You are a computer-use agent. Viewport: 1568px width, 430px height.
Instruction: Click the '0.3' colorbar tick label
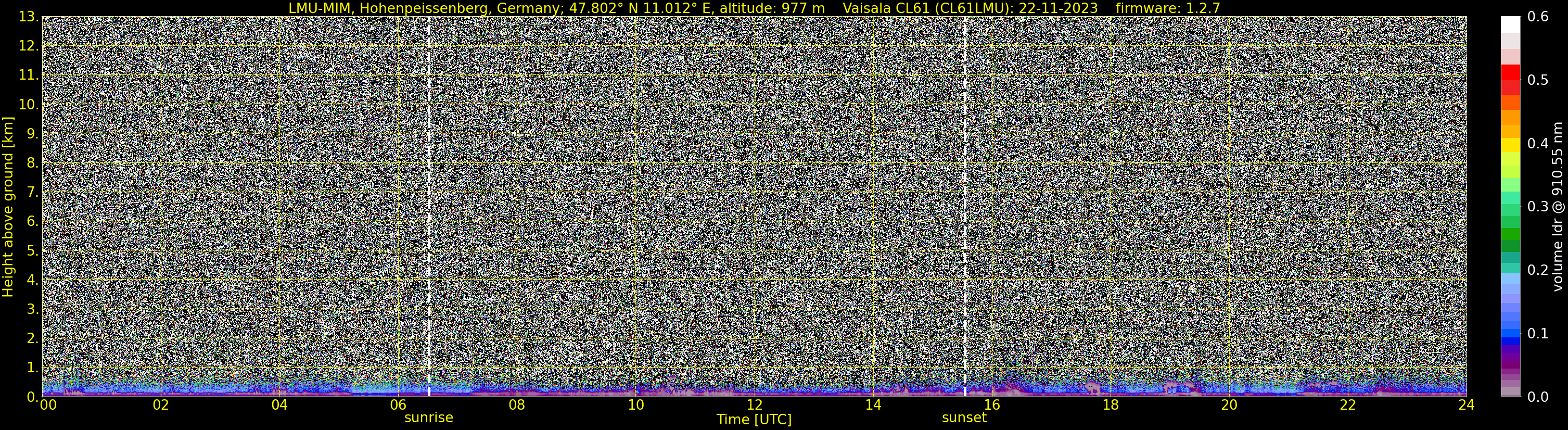pos(1538,207)
